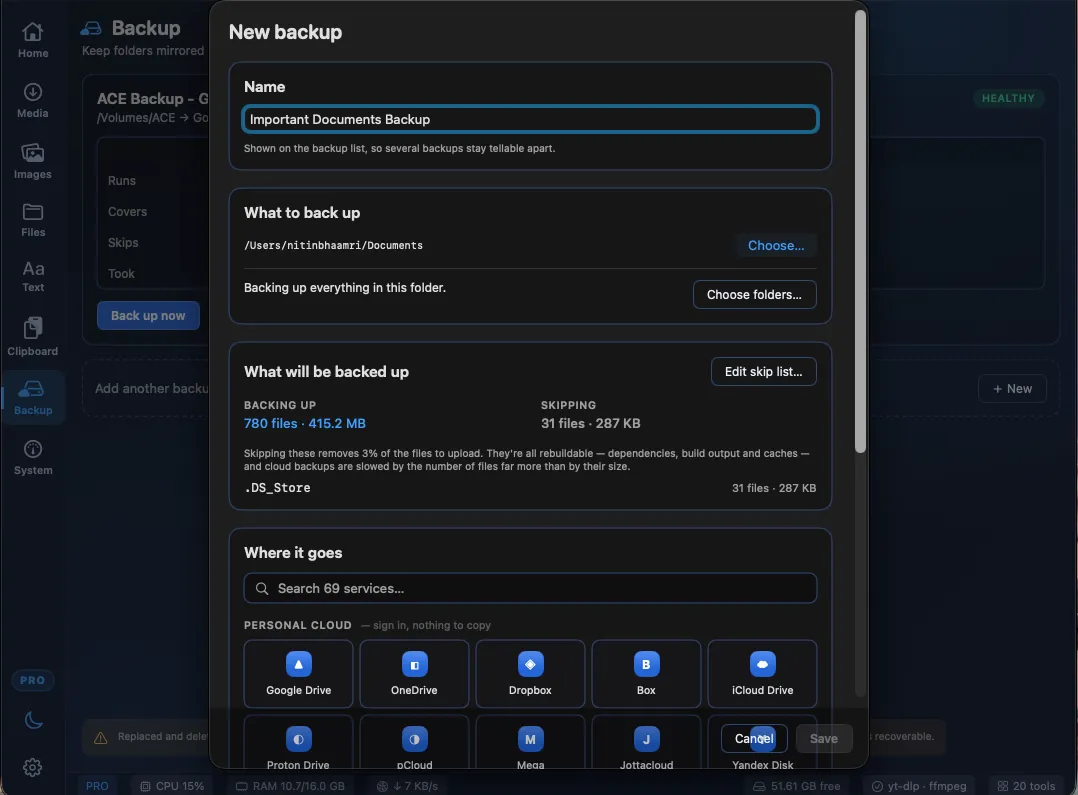This screenshot has height=795, width=1078.
Task: Click 20 tools status entry
Action: click(1026, 786)
